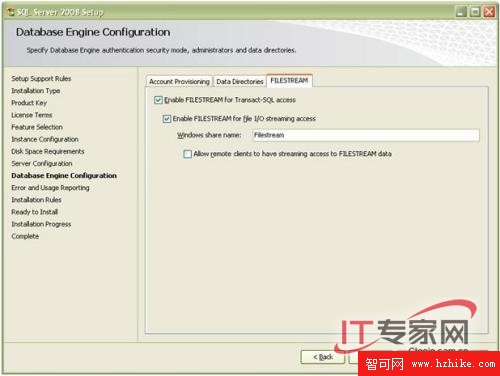Click the SQL Server Setup title bar icon

click(11, 12)
